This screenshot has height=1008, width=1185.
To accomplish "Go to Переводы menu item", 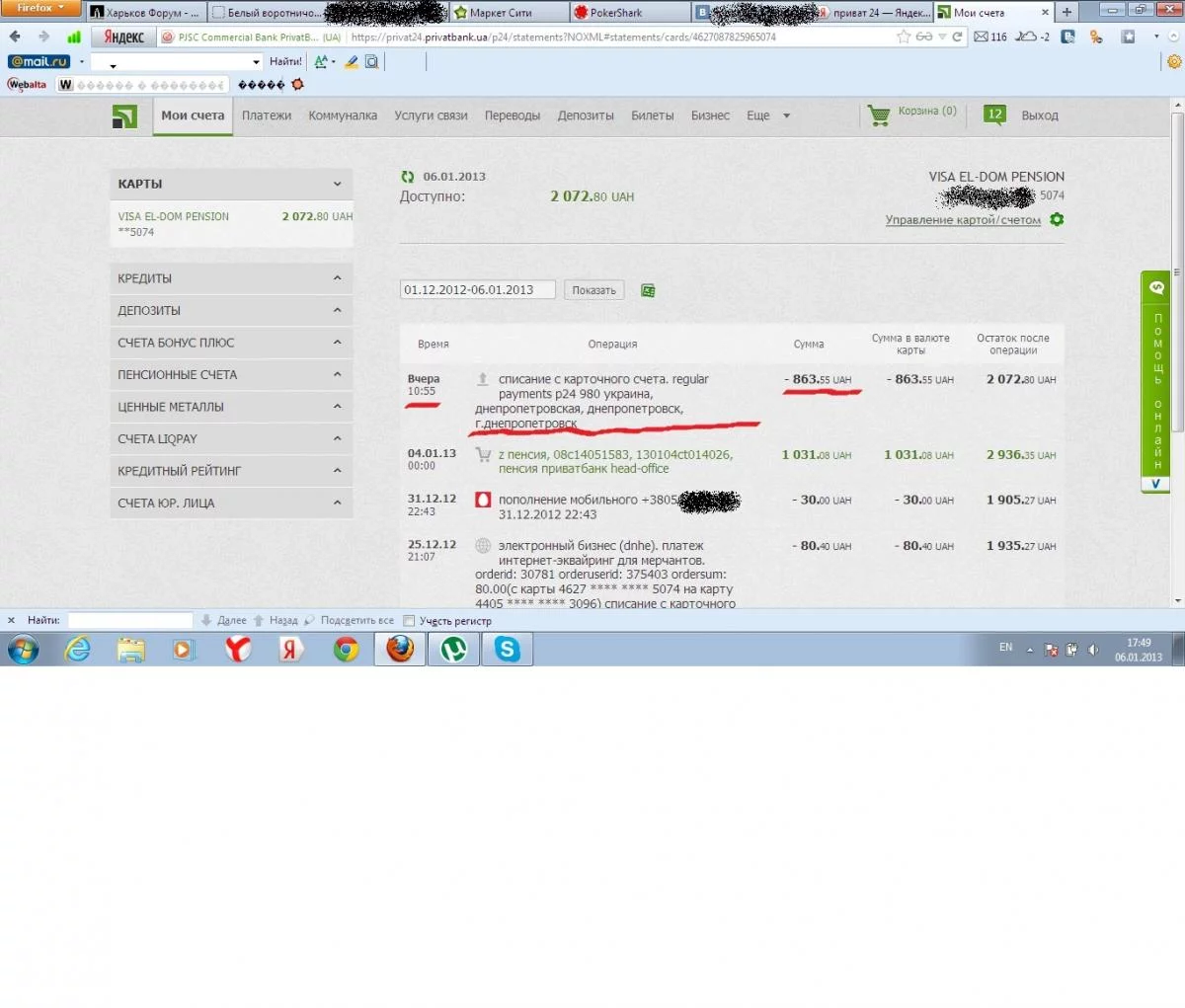I will (x=513, y=116).
